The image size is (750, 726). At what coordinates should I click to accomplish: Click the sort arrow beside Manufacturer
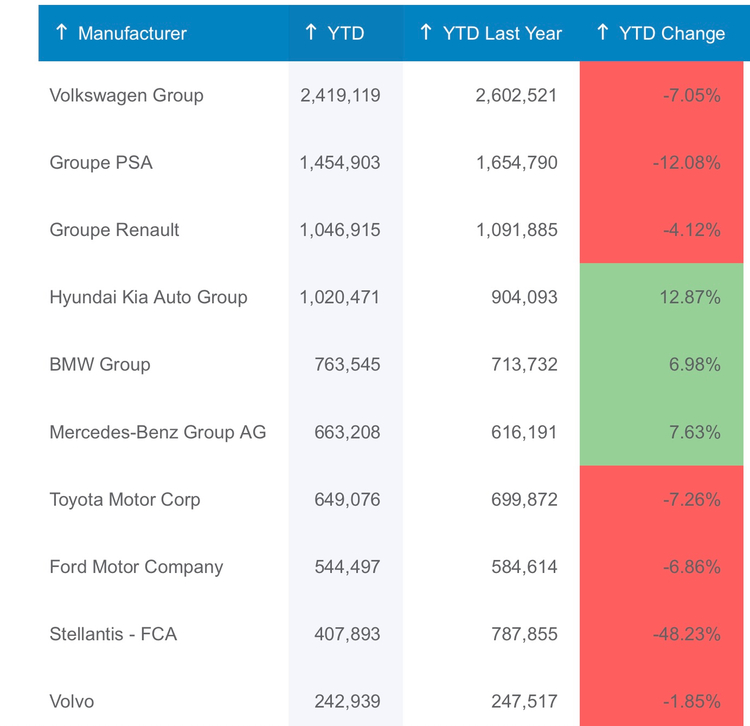coord(61,33)
